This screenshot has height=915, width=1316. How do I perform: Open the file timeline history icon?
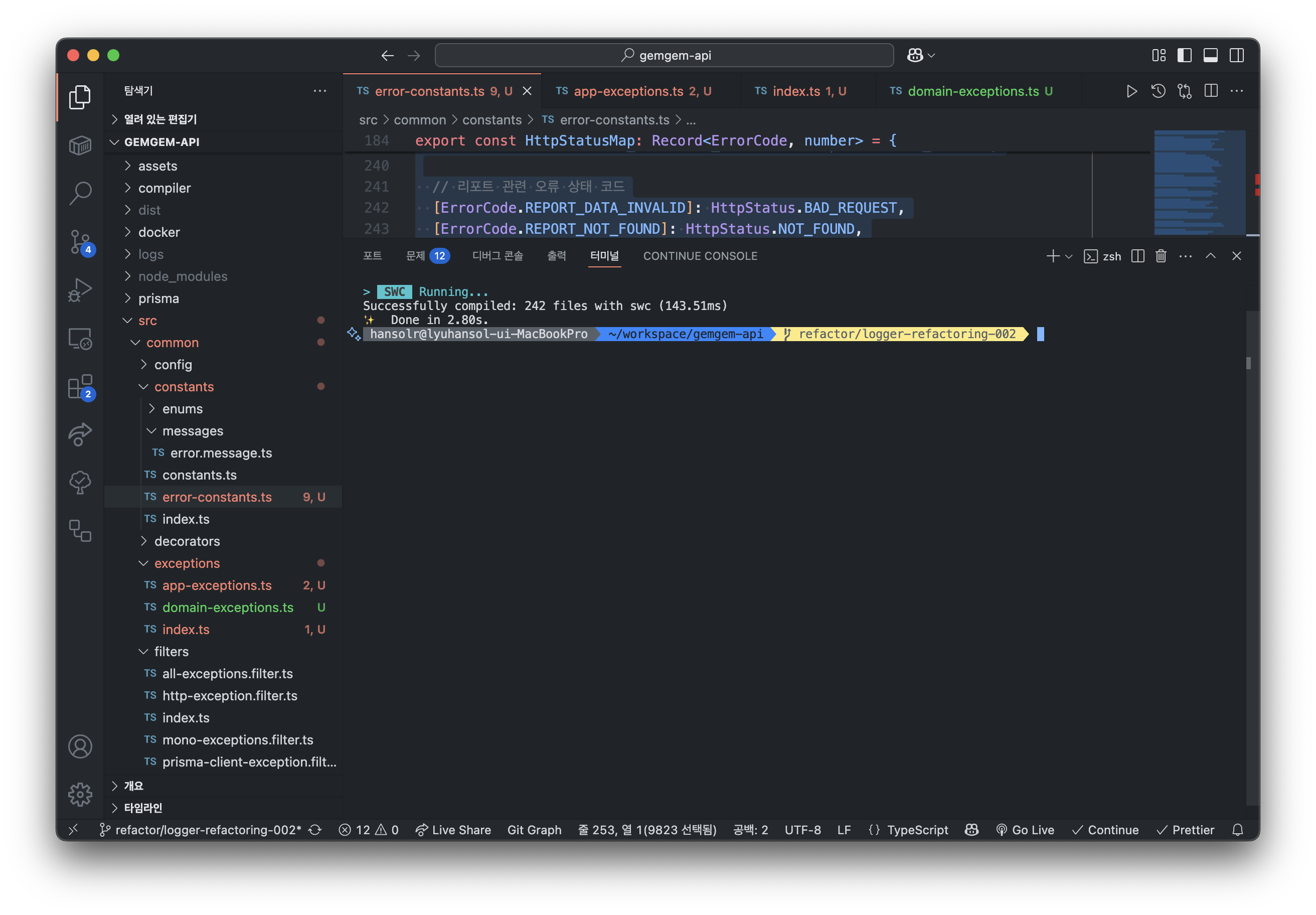coord(1158,91)
